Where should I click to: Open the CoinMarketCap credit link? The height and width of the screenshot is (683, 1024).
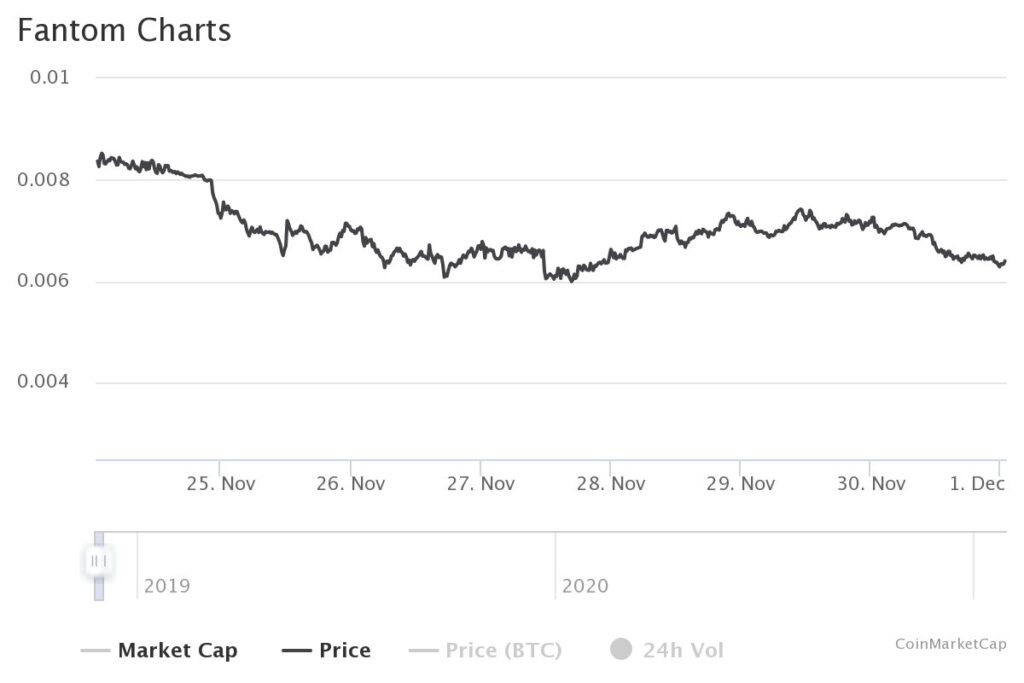(950, 644)
